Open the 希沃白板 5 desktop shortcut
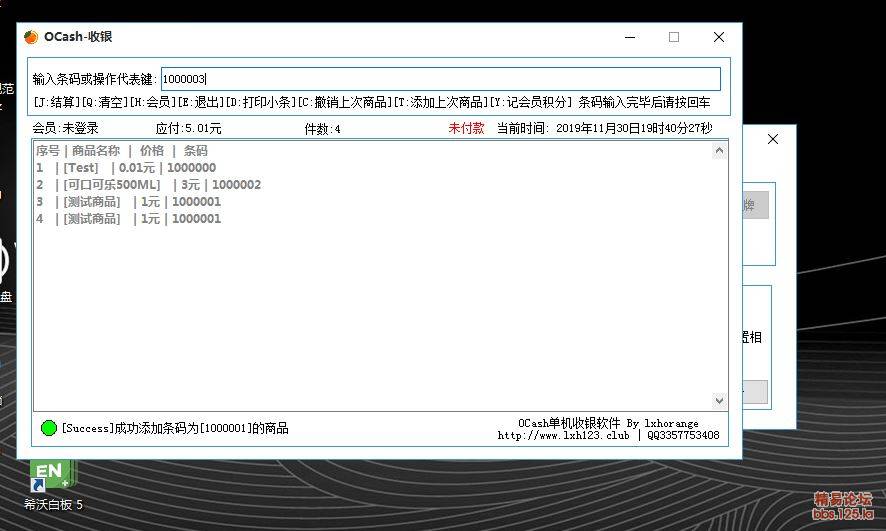 coord(53,486)
